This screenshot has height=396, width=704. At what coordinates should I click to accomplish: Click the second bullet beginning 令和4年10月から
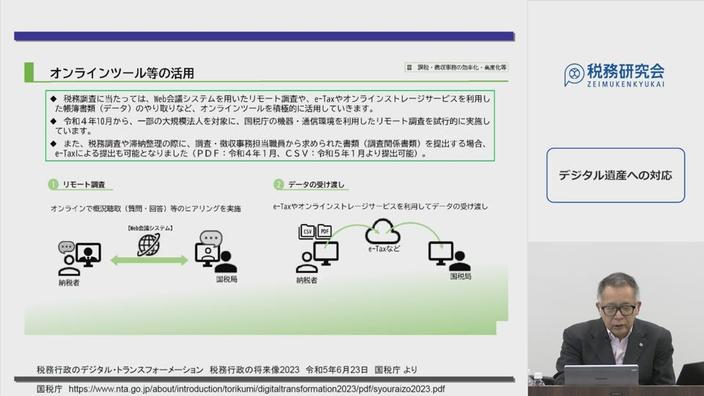270,126
